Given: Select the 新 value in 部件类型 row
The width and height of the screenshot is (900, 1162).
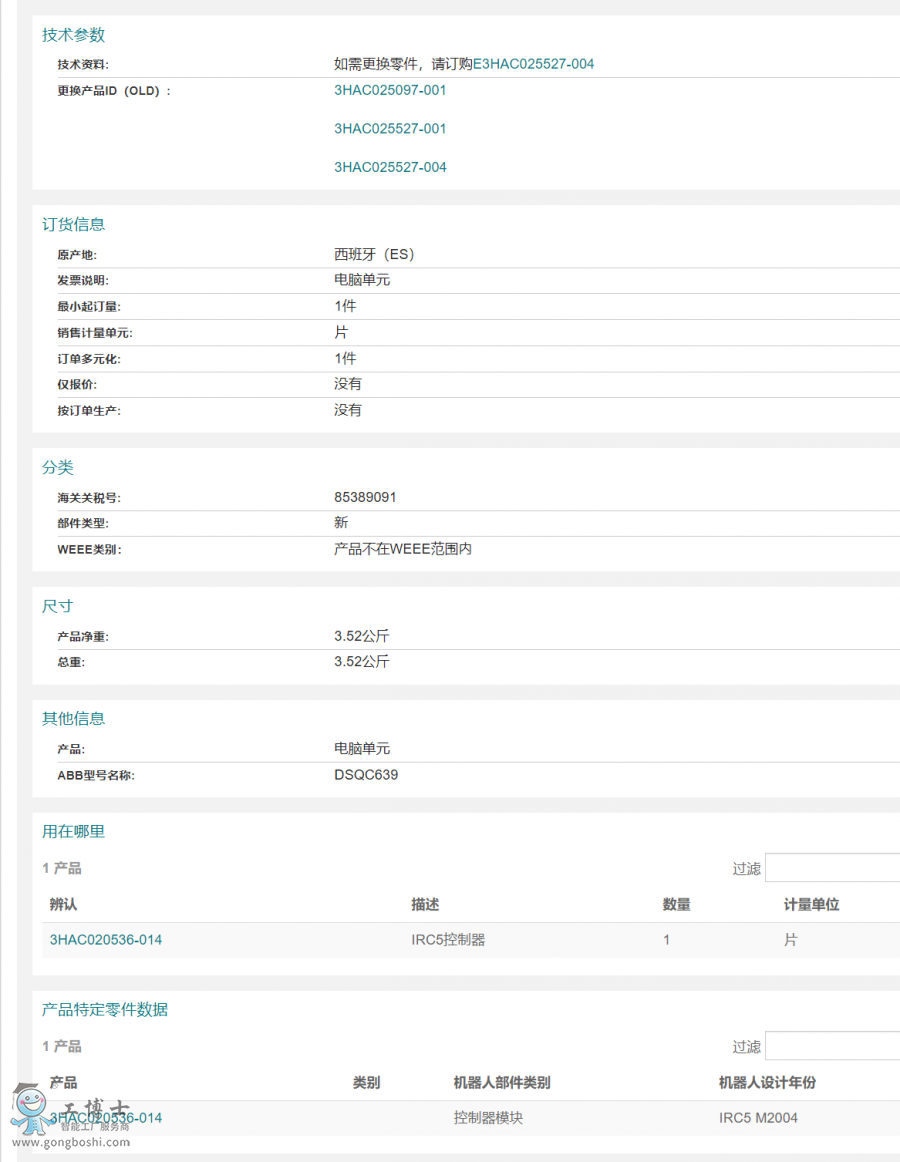Looking at the screenshot, I should coord(341,522).
